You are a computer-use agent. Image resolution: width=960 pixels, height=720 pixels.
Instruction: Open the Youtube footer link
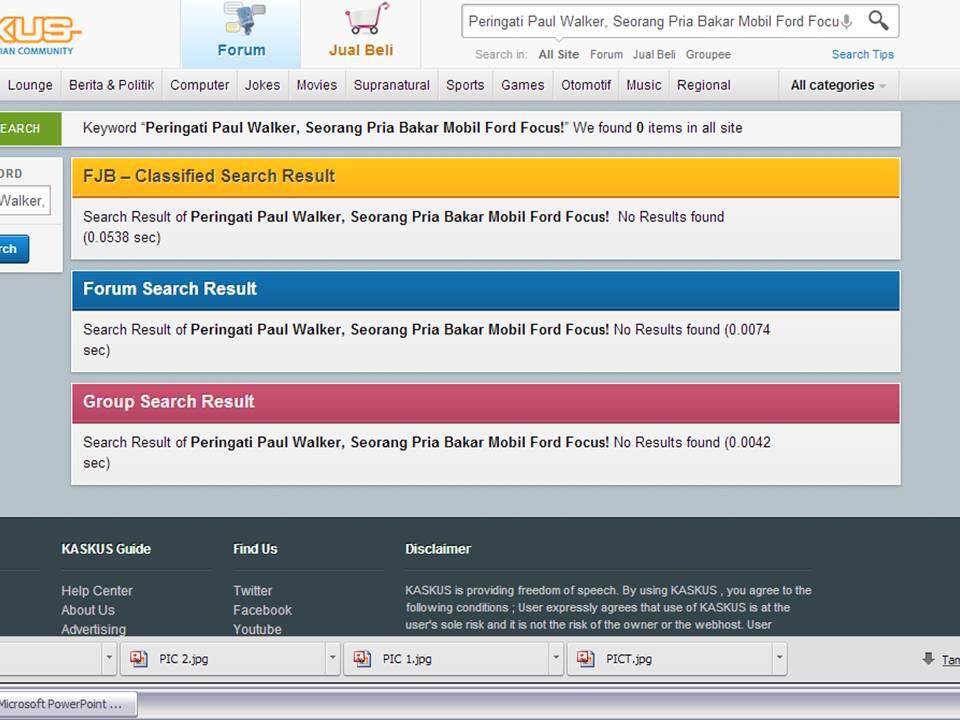pos(257,629)
